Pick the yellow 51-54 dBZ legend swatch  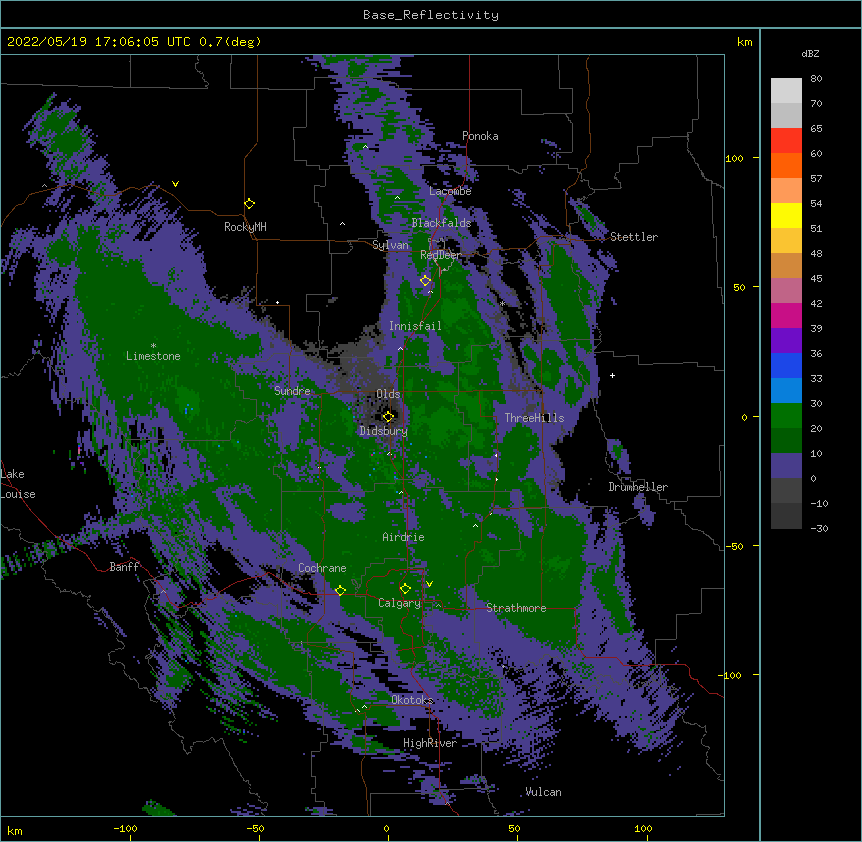pos(786,215)
